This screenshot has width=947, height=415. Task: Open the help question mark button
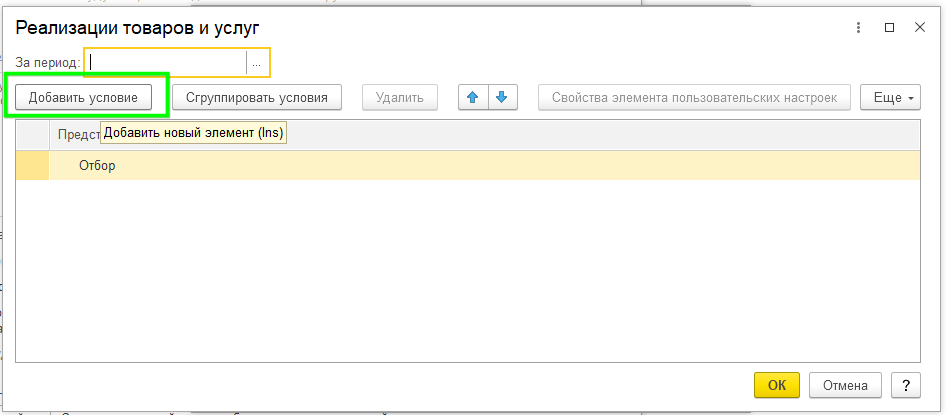pyautogui.click(x=904, y=385)
